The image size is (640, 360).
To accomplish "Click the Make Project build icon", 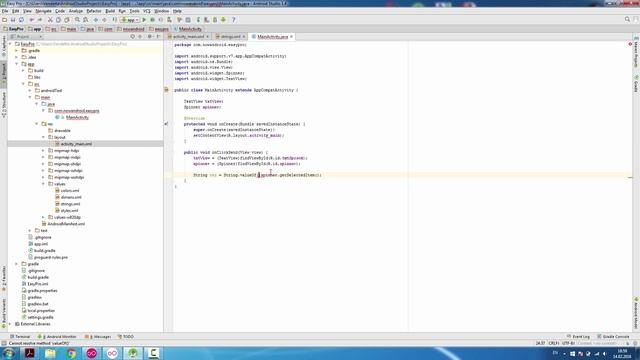I will pos(115,20).
